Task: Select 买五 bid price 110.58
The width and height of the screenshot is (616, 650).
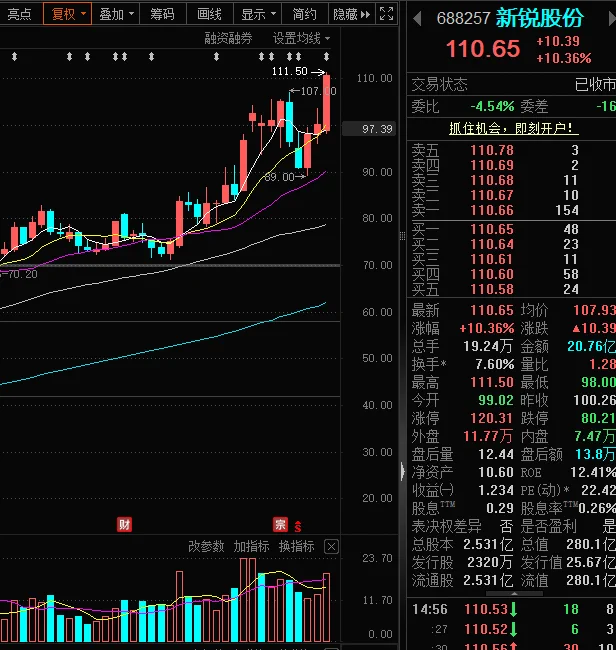Action: pyautogui.click(x=492, y=289)
